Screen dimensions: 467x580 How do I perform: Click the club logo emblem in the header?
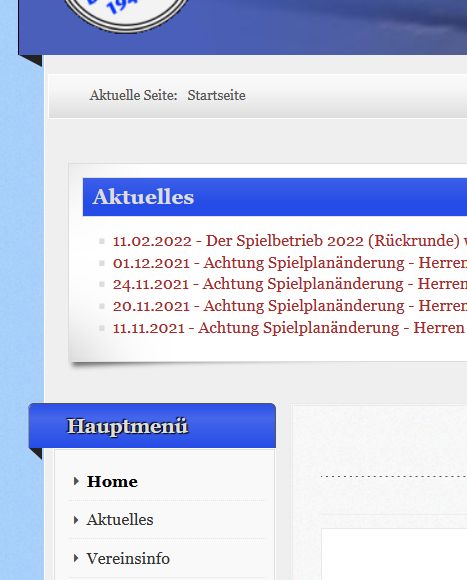click(x=126, y=14)
